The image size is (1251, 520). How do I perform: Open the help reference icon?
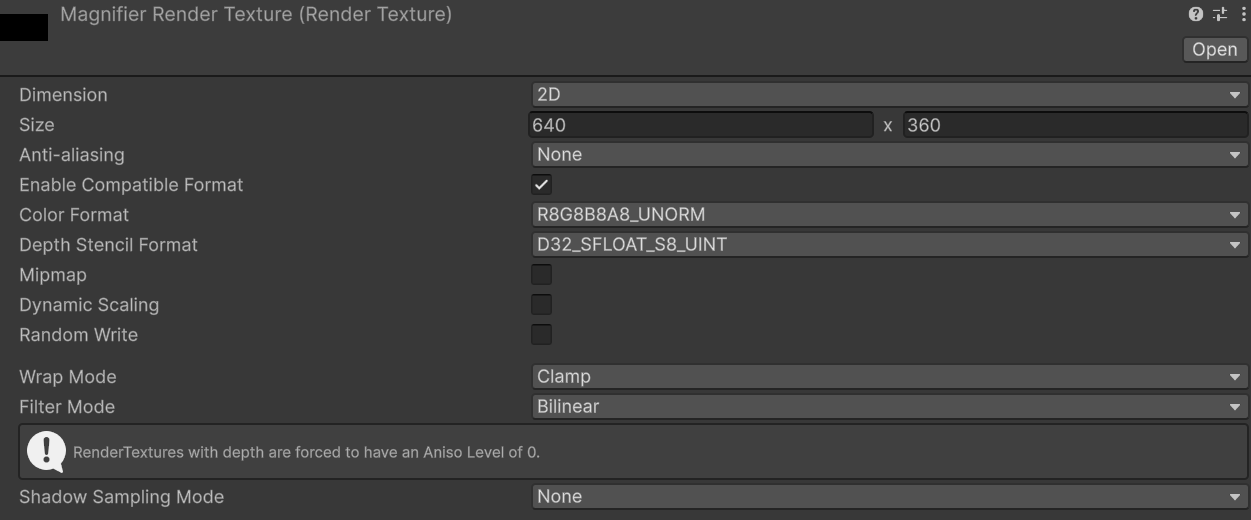point(1195,14)
